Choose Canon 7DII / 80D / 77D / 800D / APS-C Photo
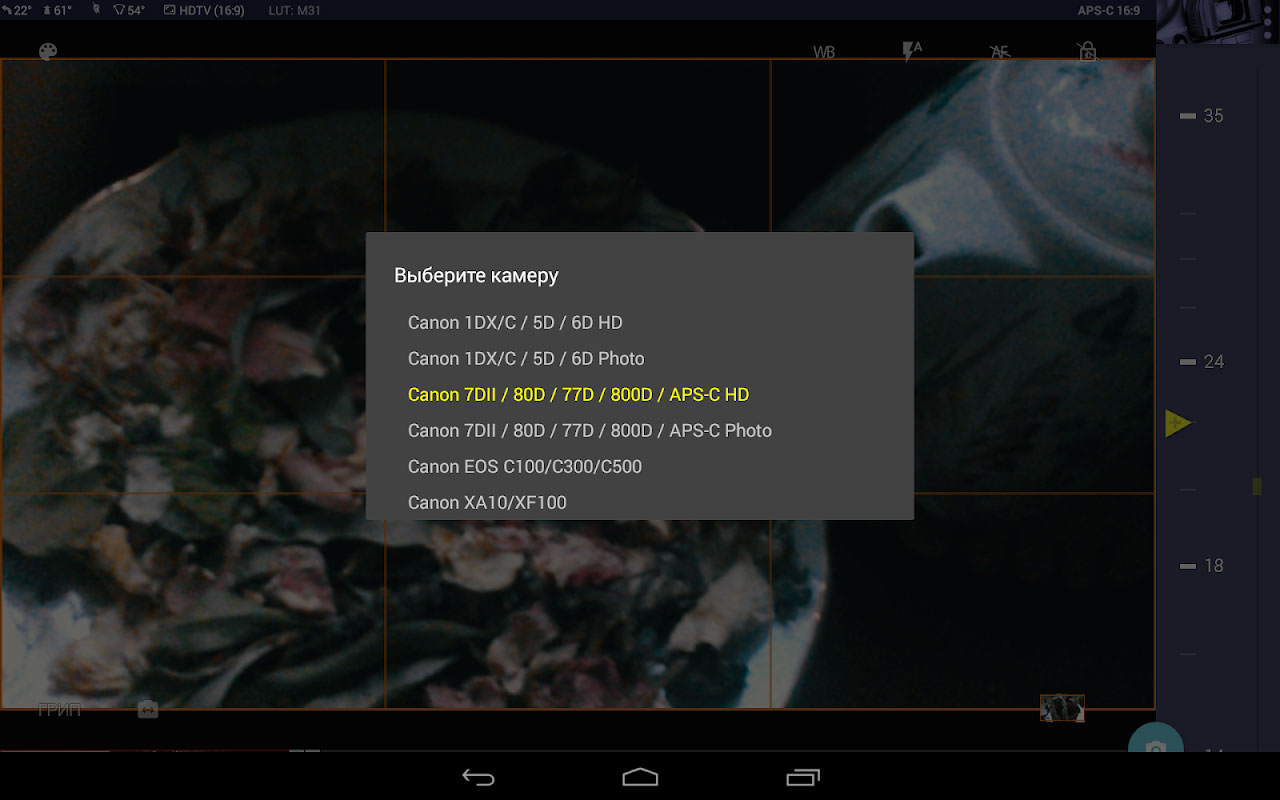The height and width of the screenshot is (800, 1280). click(x=639, y=431)
